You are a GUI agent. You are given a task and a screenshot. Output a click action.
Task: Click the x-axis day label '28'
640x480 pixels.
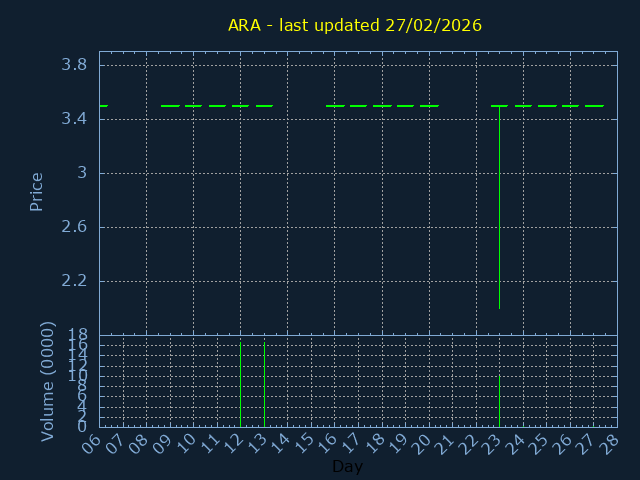610,442
